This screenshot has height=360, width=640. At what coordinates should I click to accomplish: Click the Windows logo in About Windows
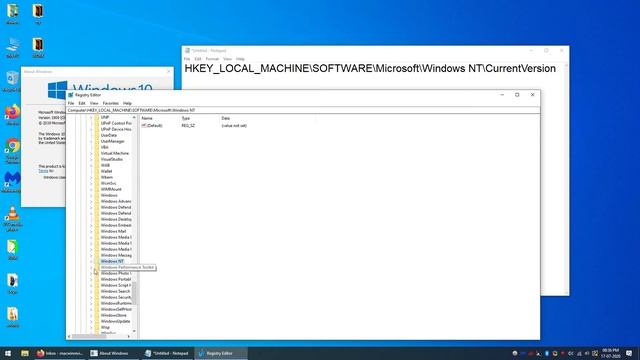click(x=57, y=90)
